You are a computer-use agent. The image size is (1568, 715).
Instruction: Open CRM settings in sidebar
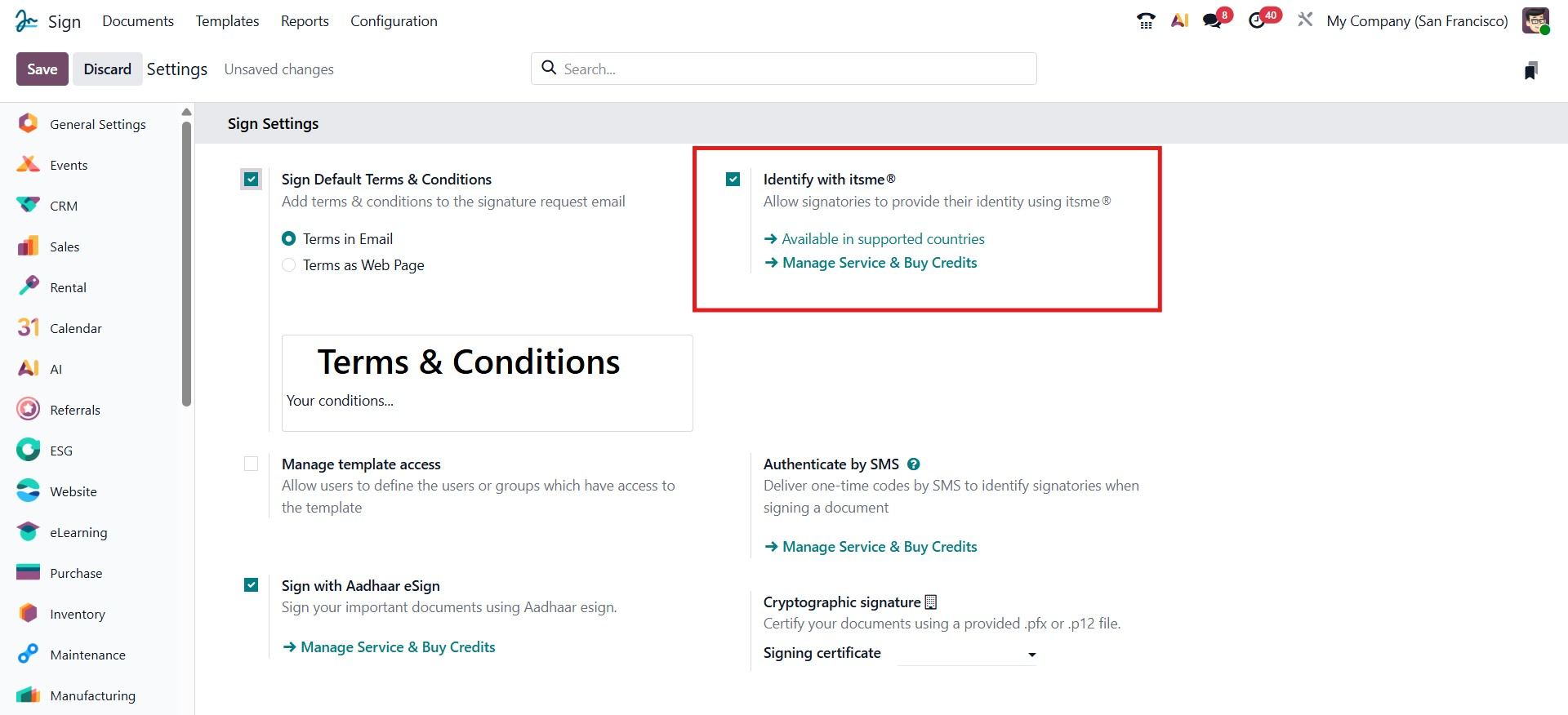click(64, 206)
